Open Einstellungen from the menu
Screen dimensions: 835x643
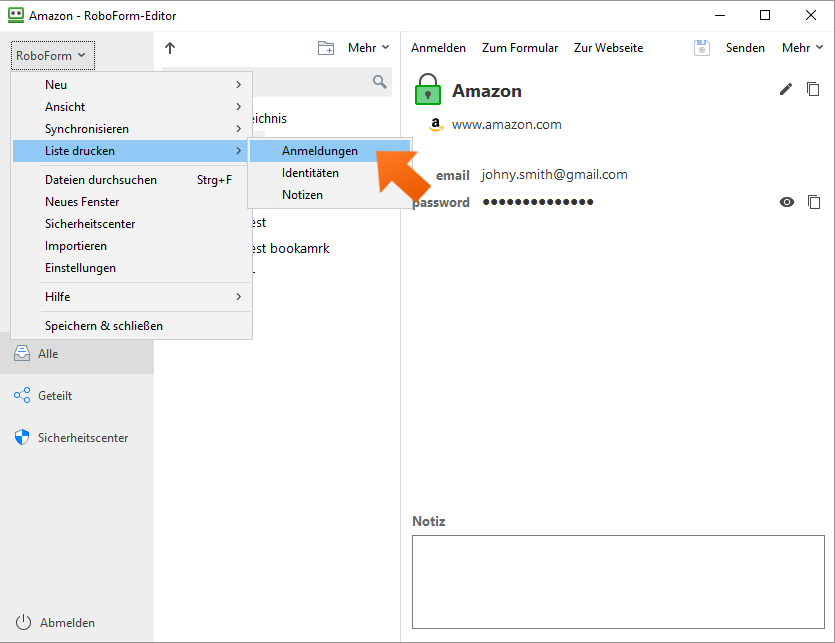click(x=132, y=268)
